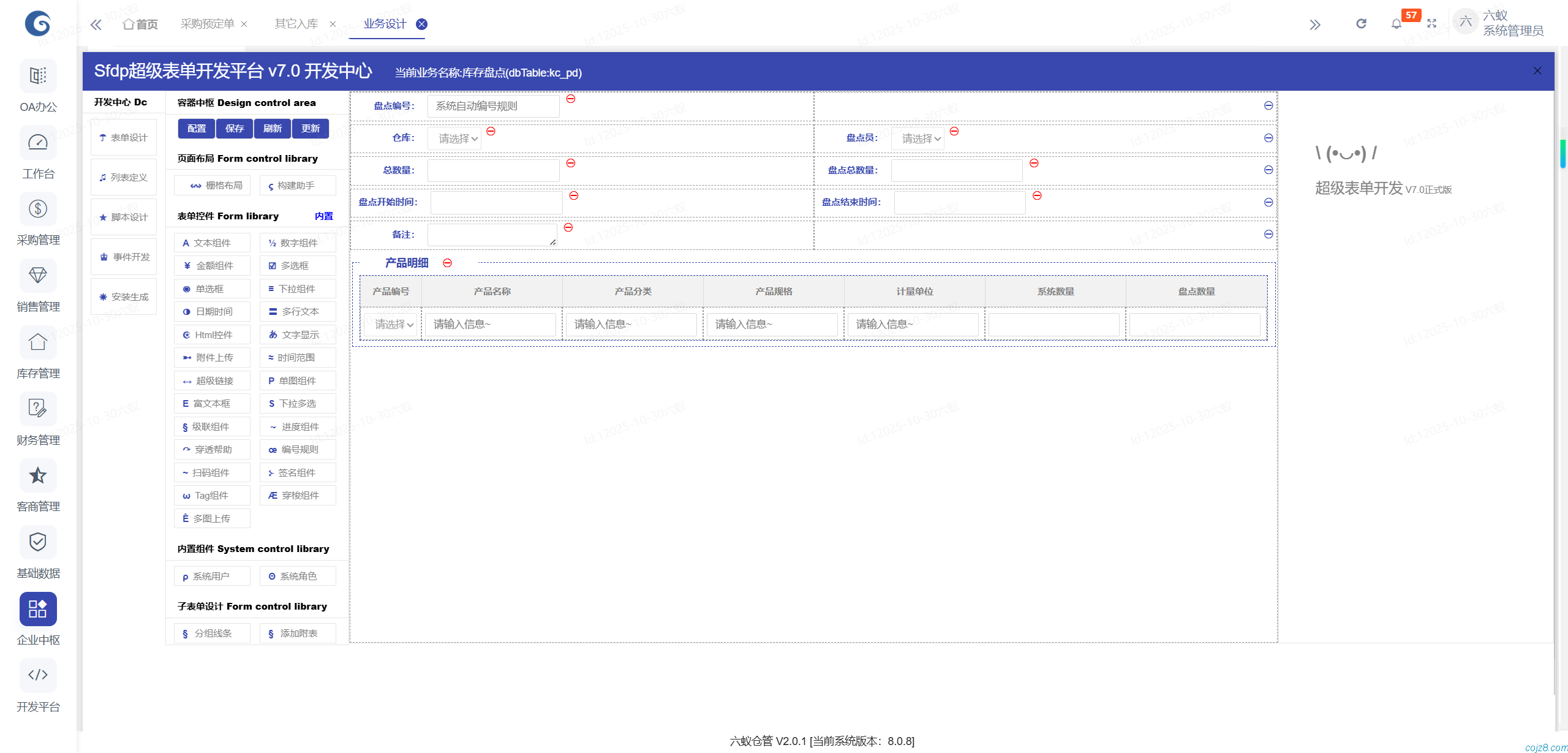This screenshot has height=753, width=1568.
Task: Open the 开发平台 code icon
Action: coord(38,675)
